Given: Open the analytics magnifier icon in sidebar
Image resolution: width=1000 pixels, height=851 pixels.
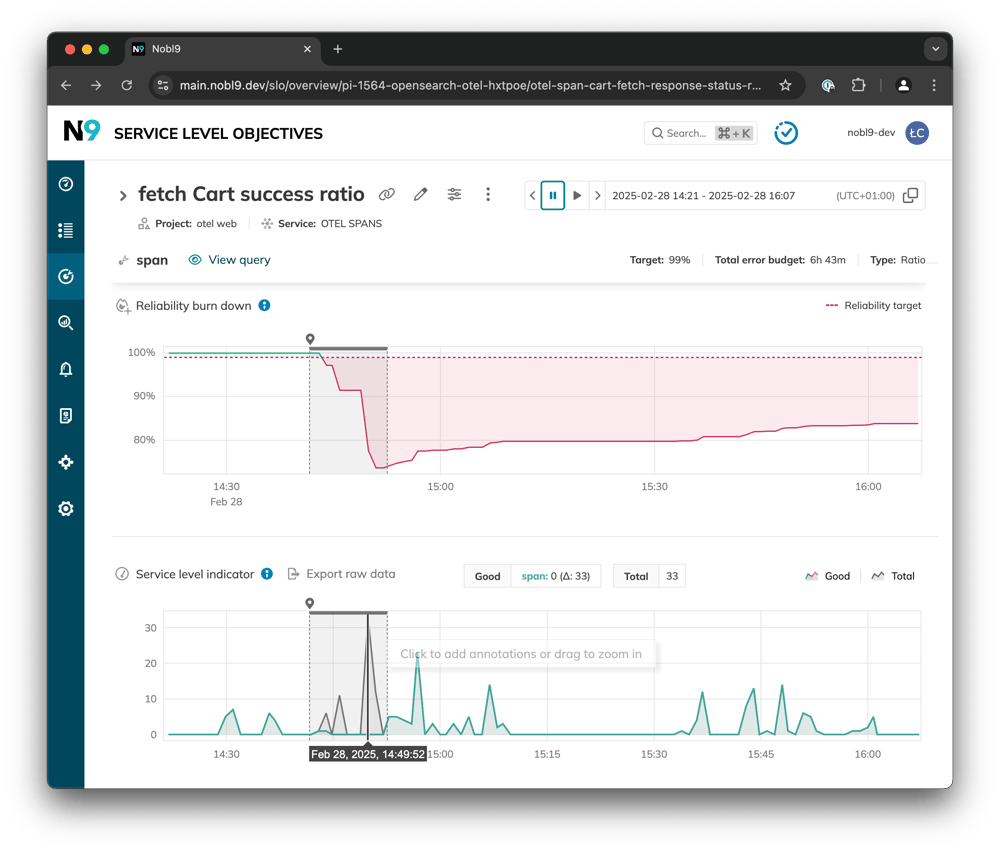Looking at the screenshot, I should (x=66, y=323).
